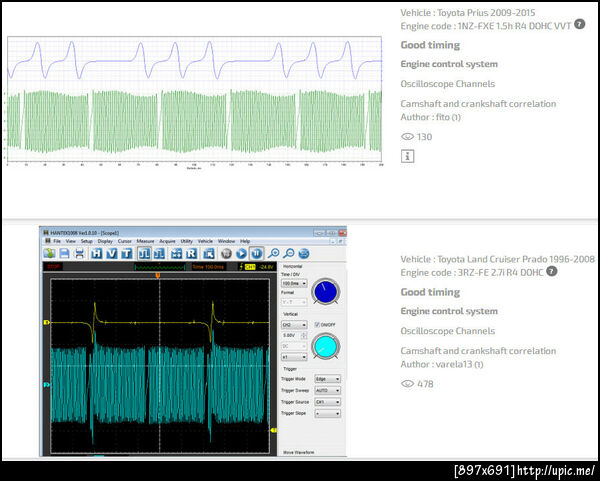Open the x1 probe attenuation dropdown

point(294,357)
